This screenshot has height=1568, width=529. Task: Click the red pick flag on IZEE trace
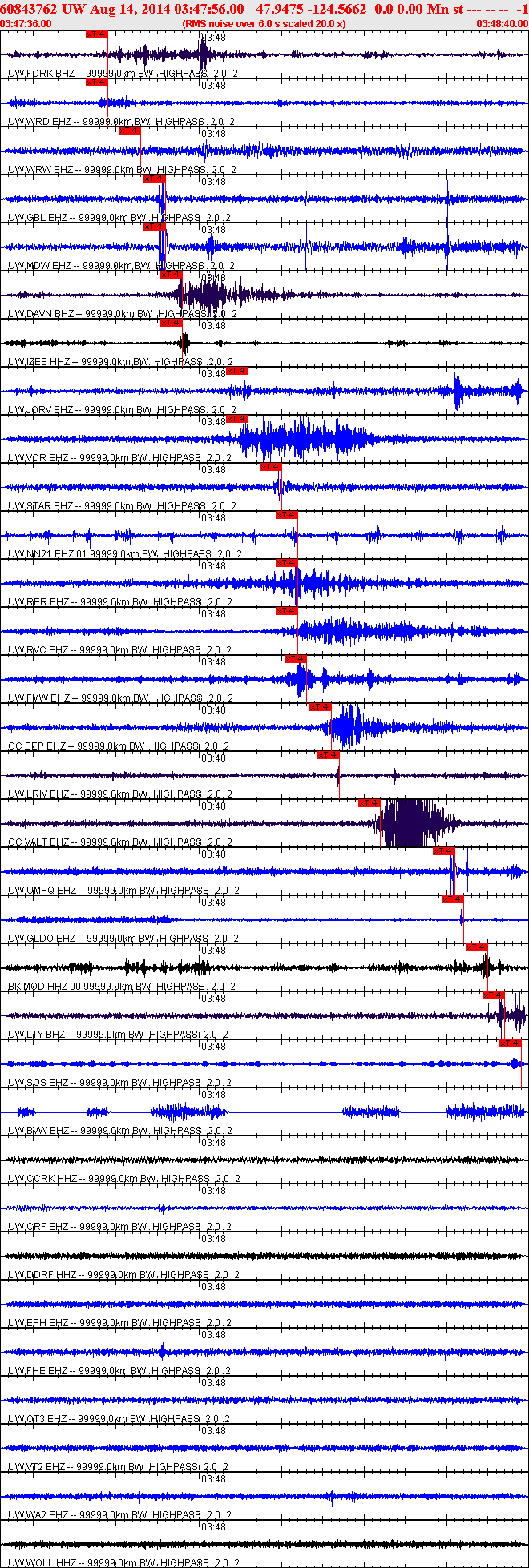[171, 323]
